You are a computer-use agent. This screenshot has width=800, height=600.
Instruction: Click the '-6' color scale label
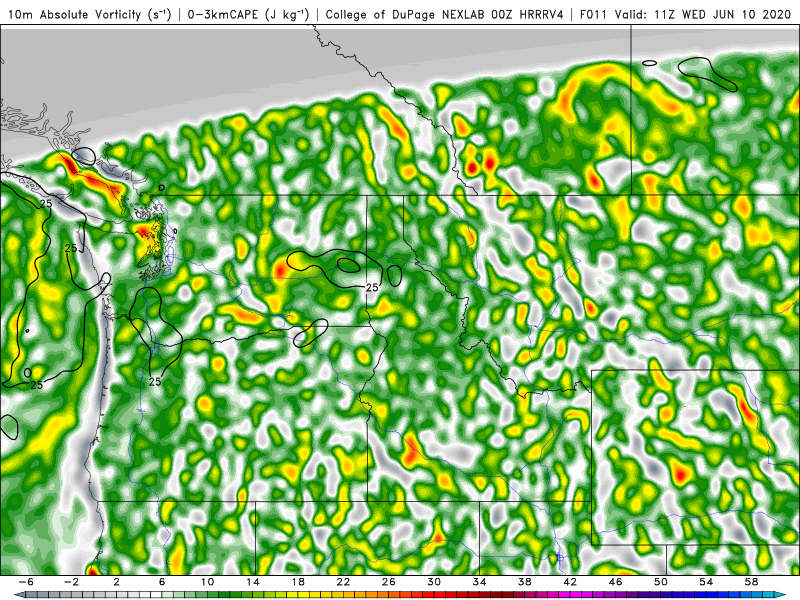tap(26, 582)
